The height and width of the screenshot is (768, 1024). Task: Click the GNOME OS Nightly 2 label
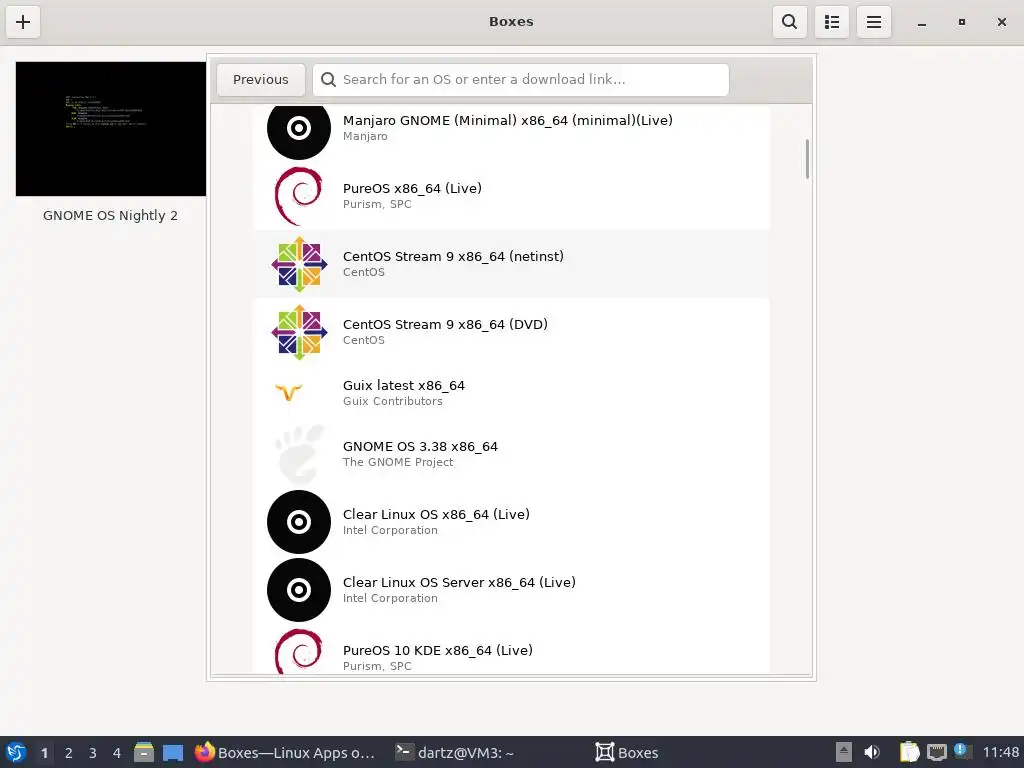coord(110,216)
